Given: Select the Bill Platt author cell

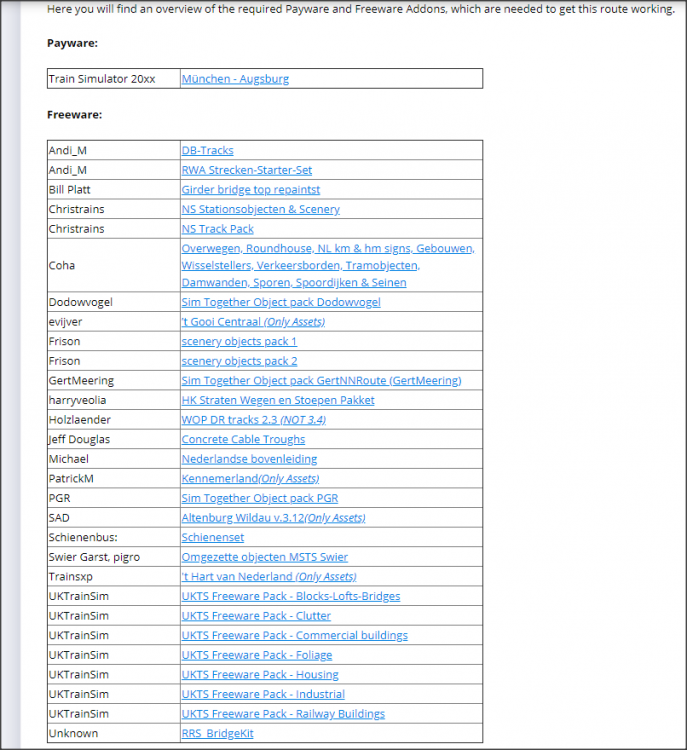Looking at the screenshot, I should (114, 189).
